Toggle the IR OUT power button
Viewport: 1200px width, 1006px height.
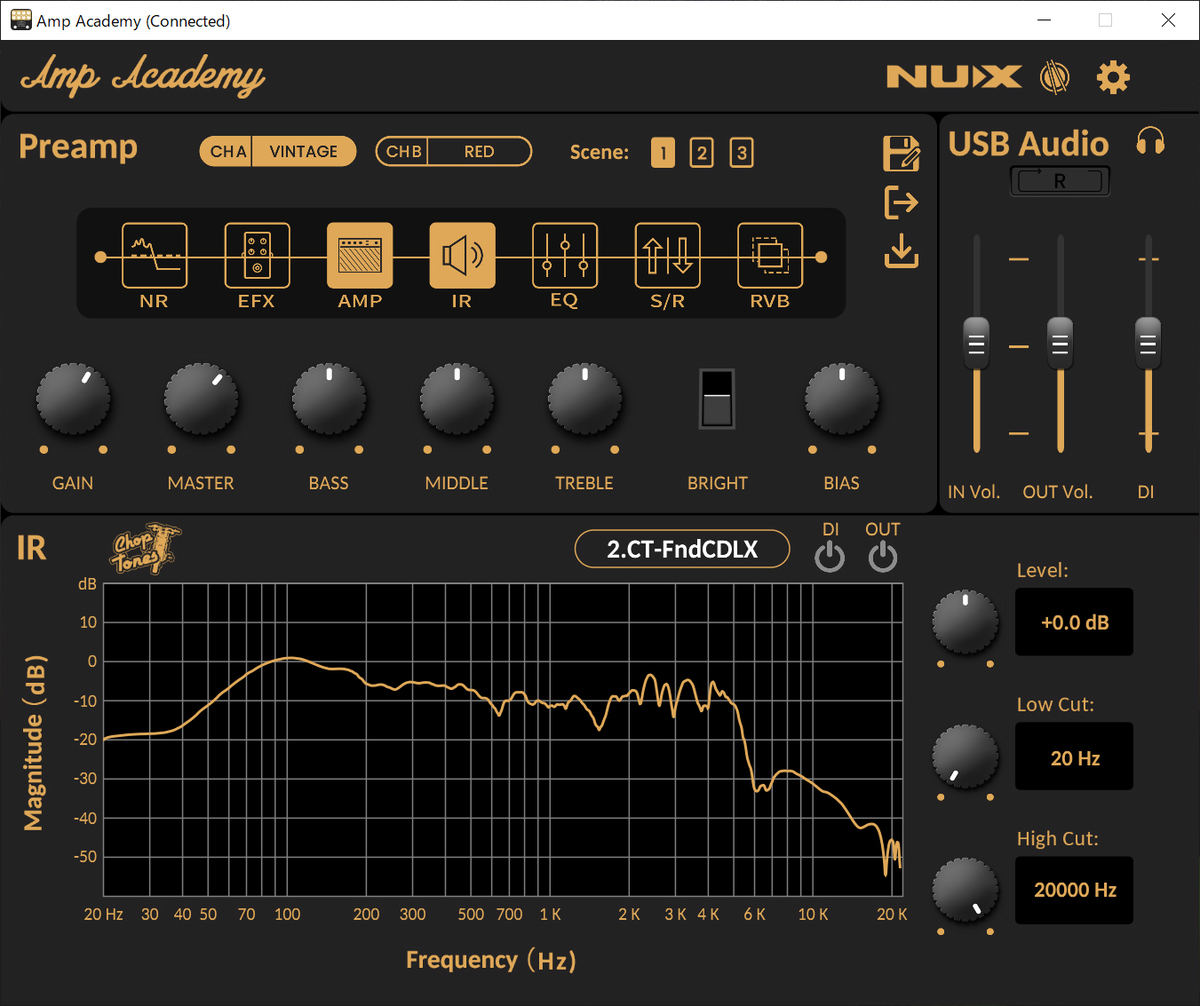click(882, 556)
